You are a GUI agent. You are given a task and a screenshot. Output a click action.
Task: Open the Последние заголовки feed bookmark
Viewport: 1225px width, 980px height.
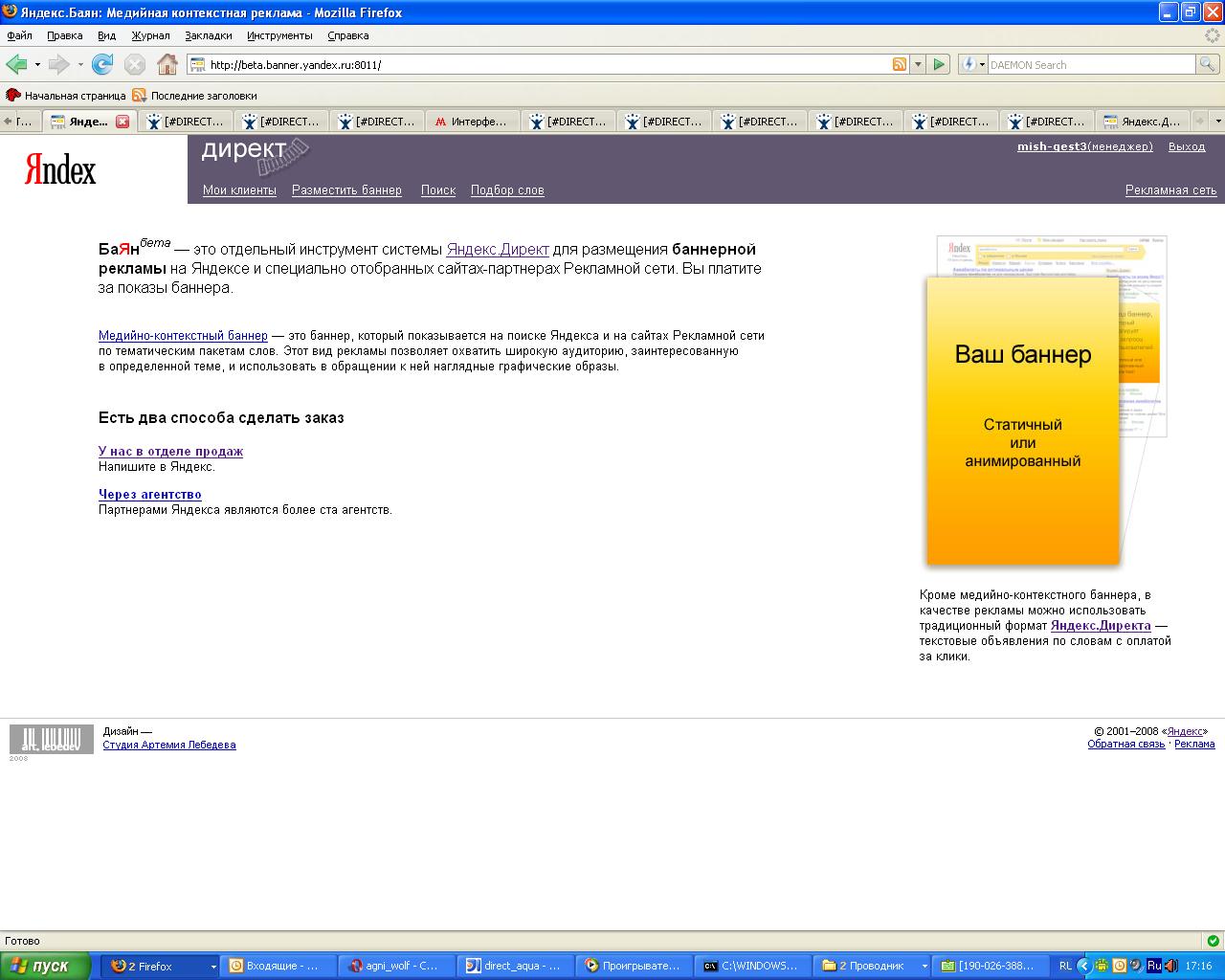(x=195, y=96)
